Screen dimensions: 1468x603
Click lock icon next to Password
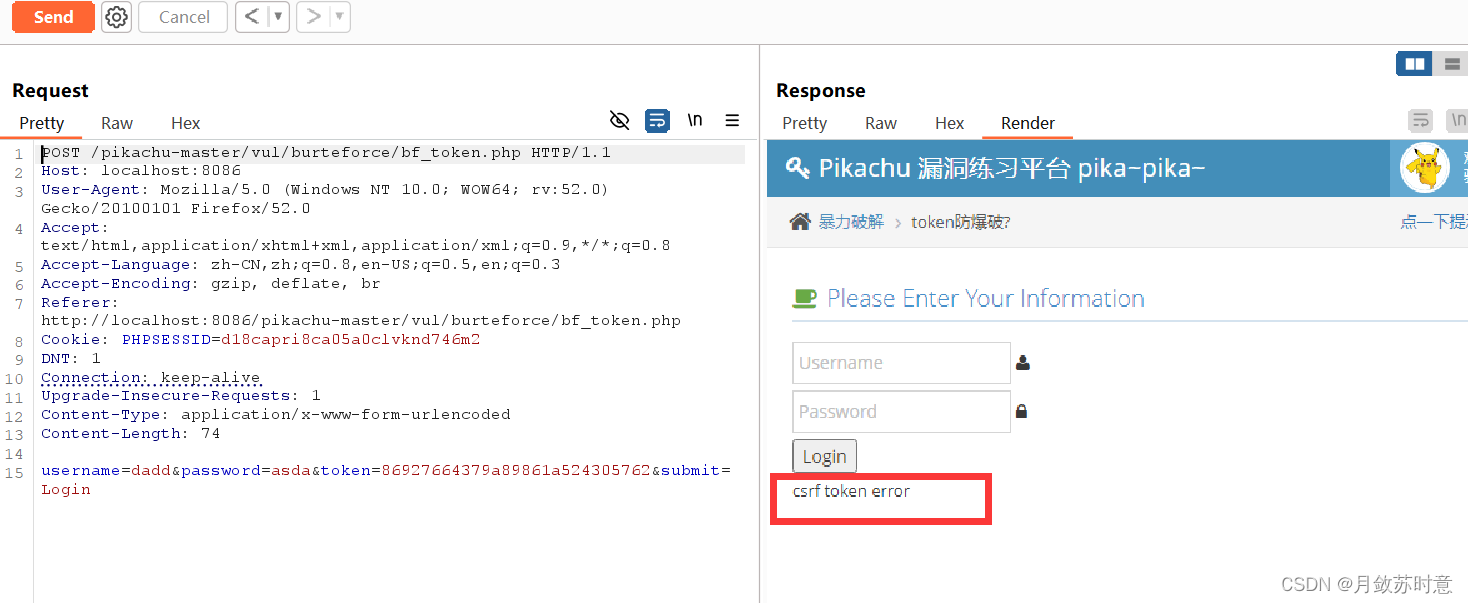tap(1022, 411)
